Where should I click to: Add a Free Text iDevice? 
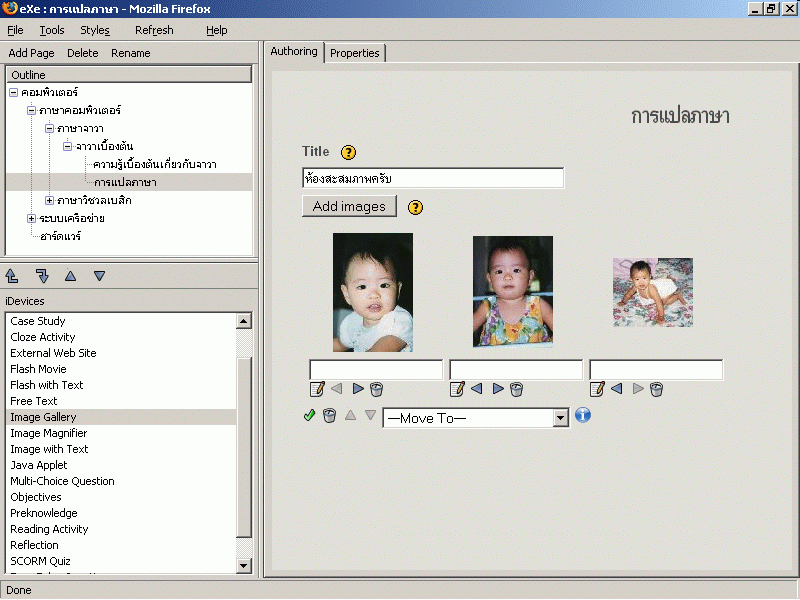34,401
